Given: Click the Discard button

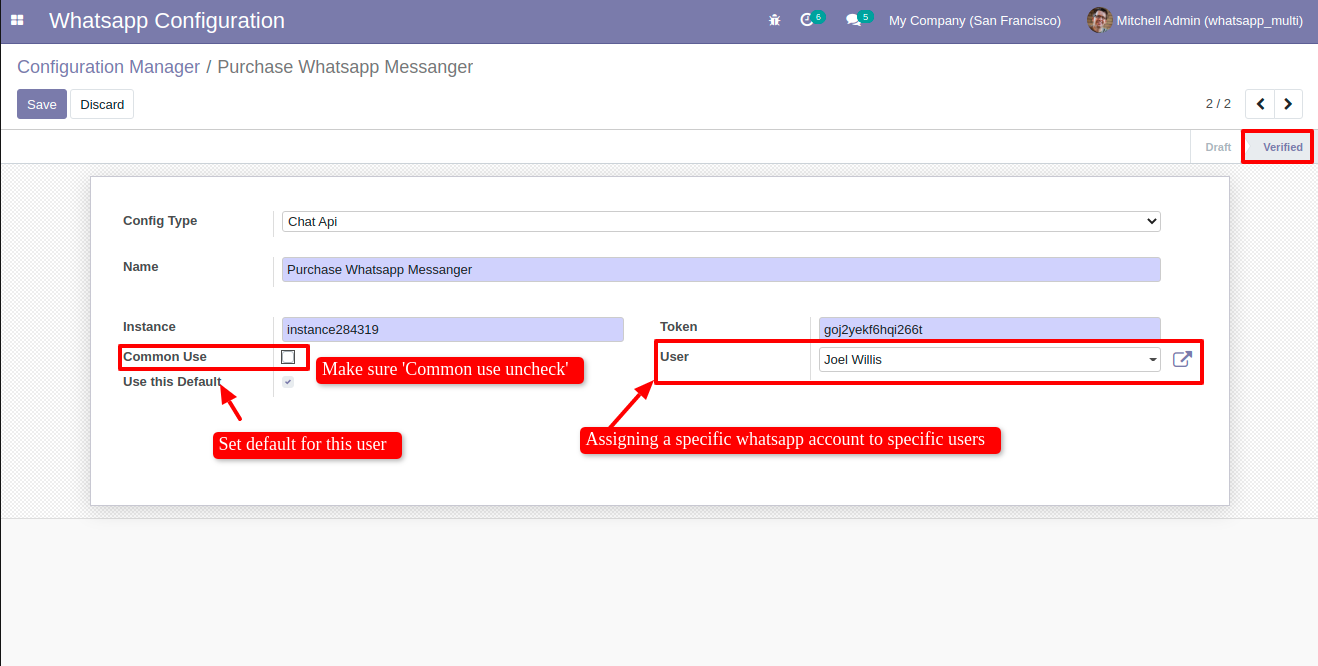Looking at the screenshot, I should 102,104.
